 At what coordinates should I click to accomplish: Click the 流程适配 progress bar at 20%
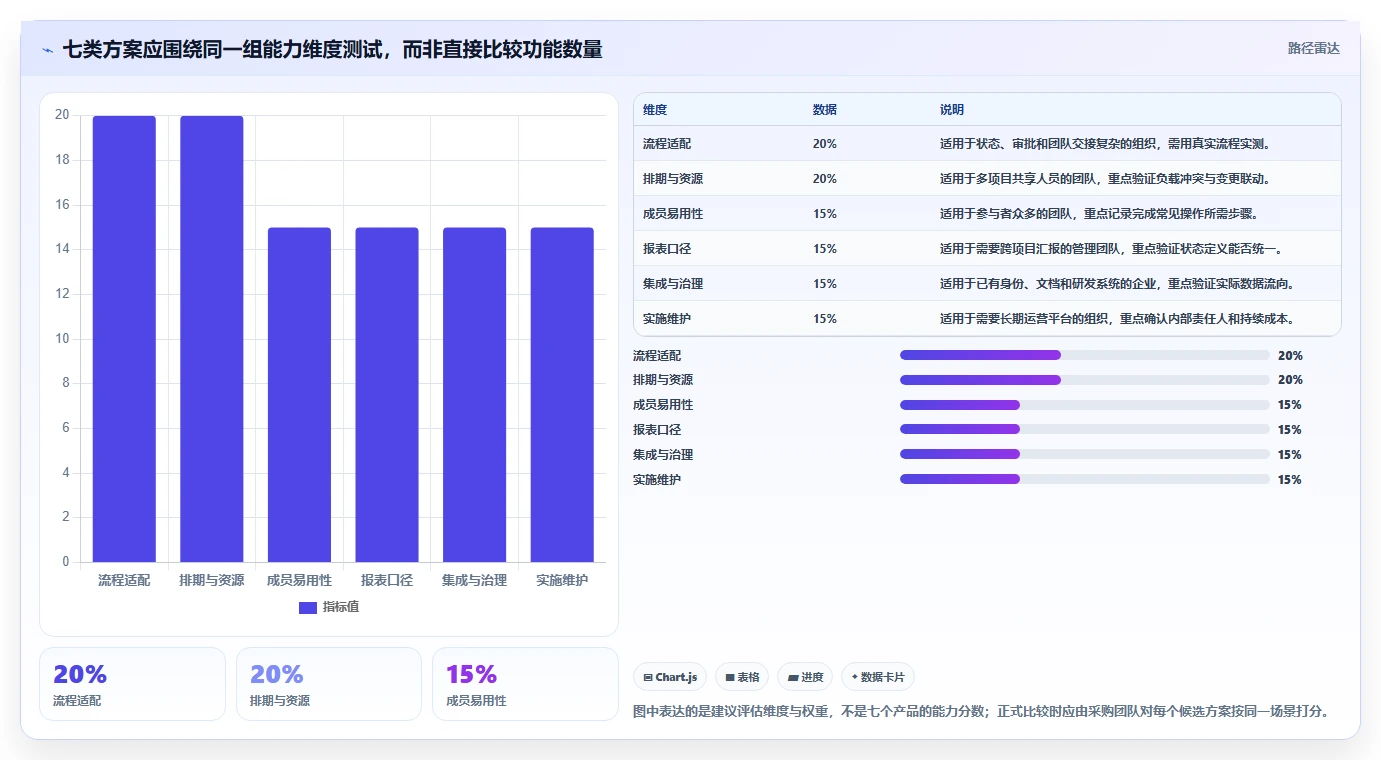pyautogui.click(x=1085, y=355)
